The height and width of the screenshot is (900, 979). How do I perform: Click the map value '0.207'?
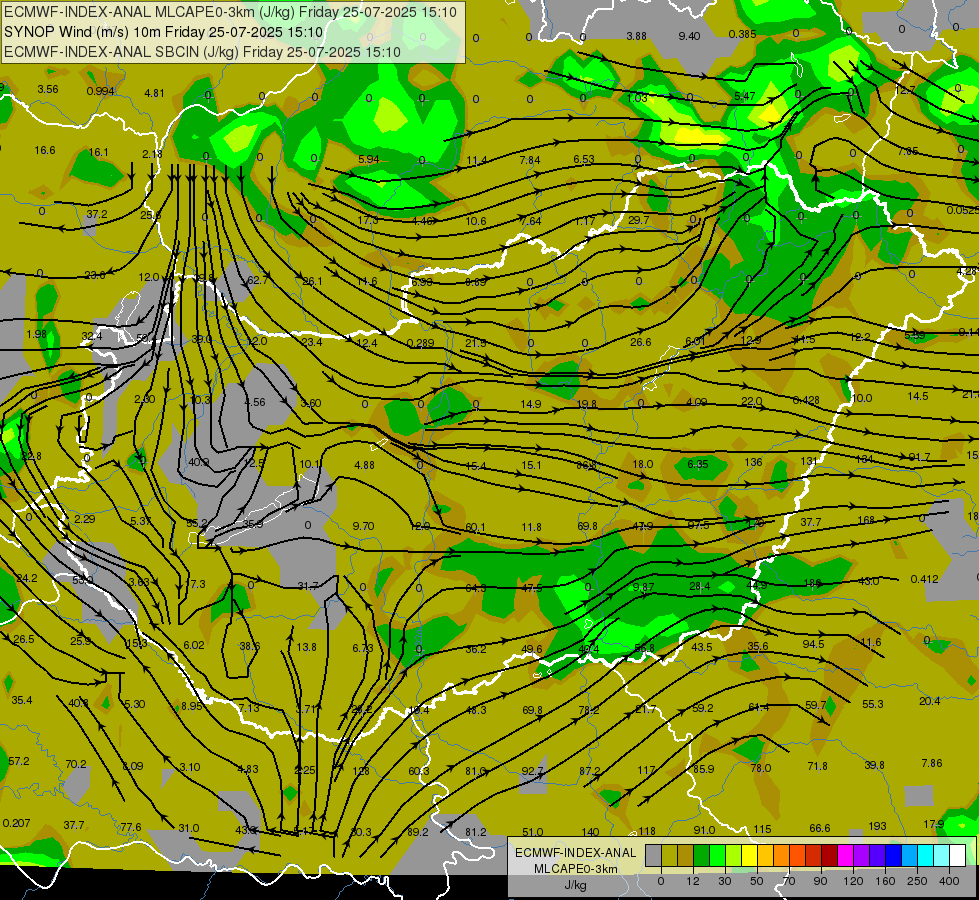tap(16, 823)
